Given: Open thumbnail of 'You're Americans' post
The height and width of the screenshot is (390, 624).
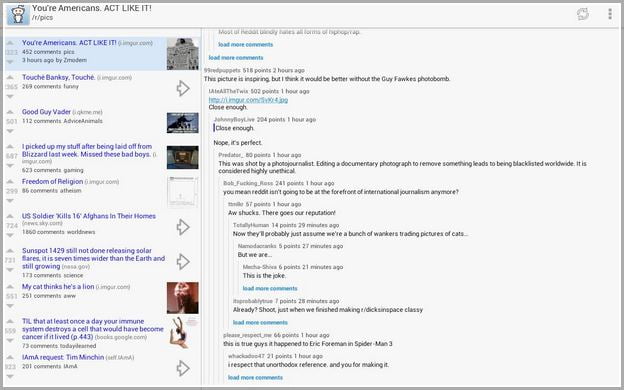Looking at the screenshot, I should click(183, 54).
